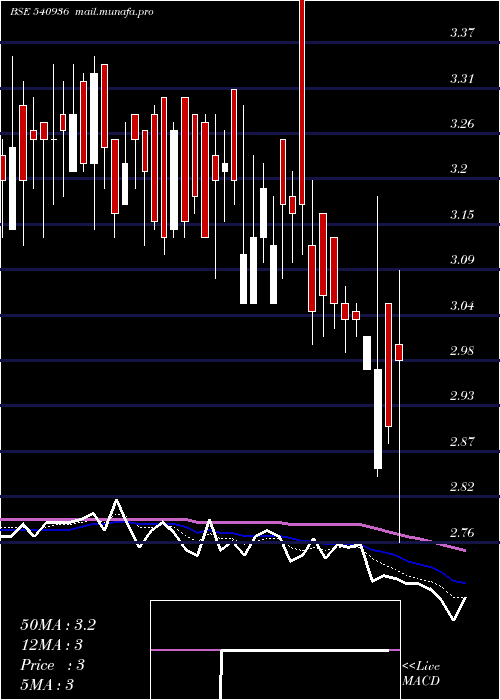
Task: Click the mail.munafa.pro watermark text
Action: (x=115, y=12)
